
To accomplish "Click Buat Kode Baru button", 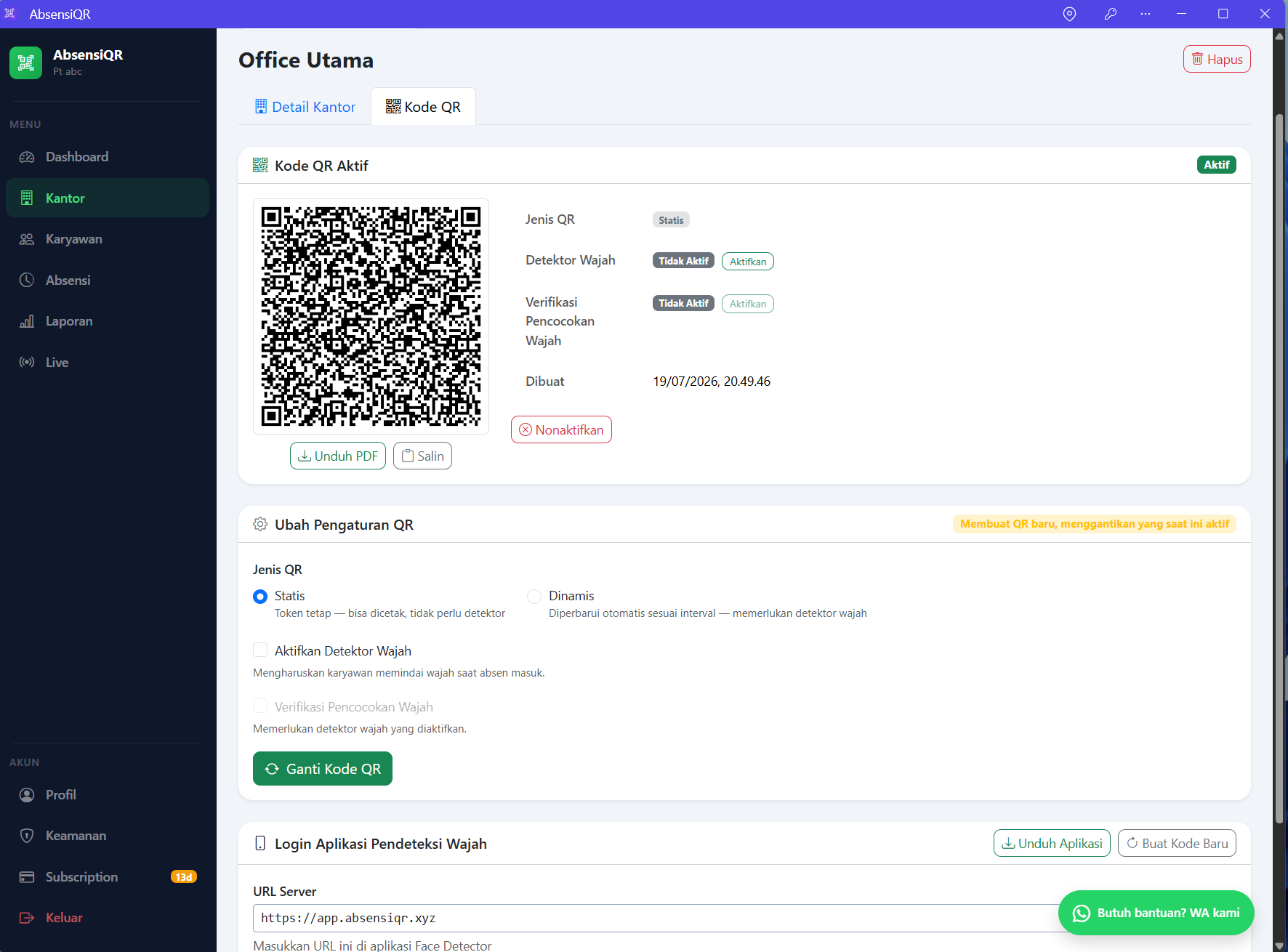I will 1177,843.
